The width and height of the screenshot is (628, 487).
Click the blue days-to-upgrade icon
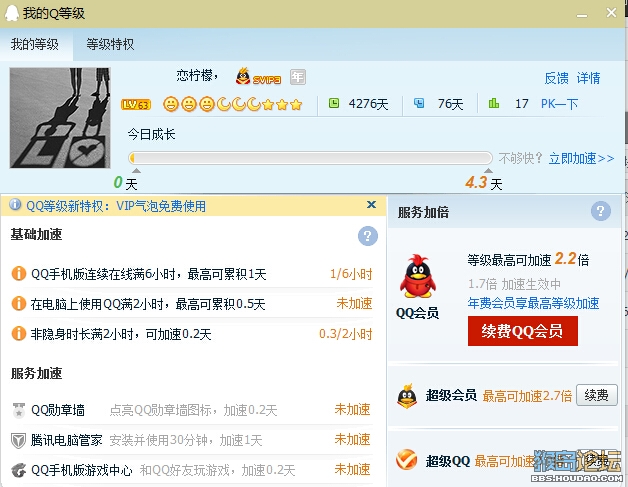coord(419,104)
